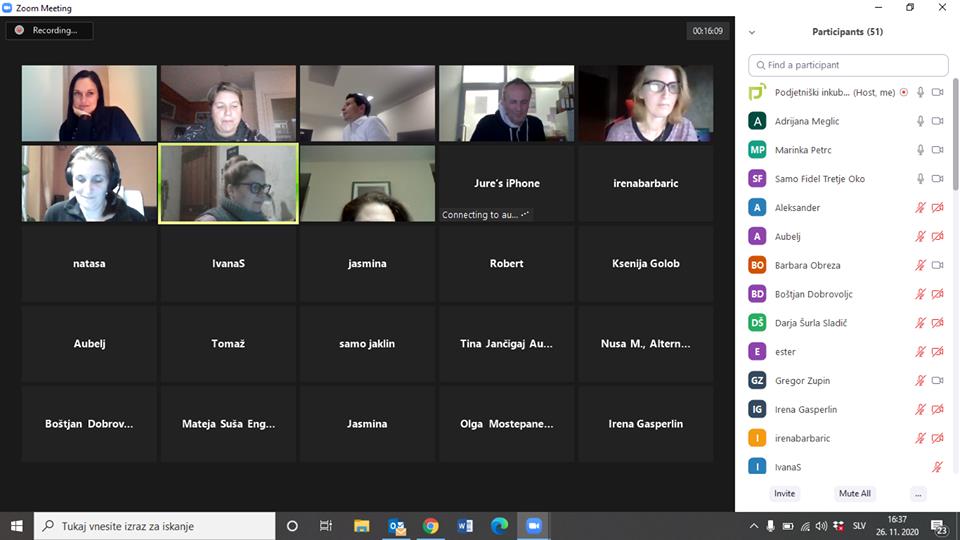
Task: Click the Invite button
Action: pyautogui.click(x=785, y=494)
